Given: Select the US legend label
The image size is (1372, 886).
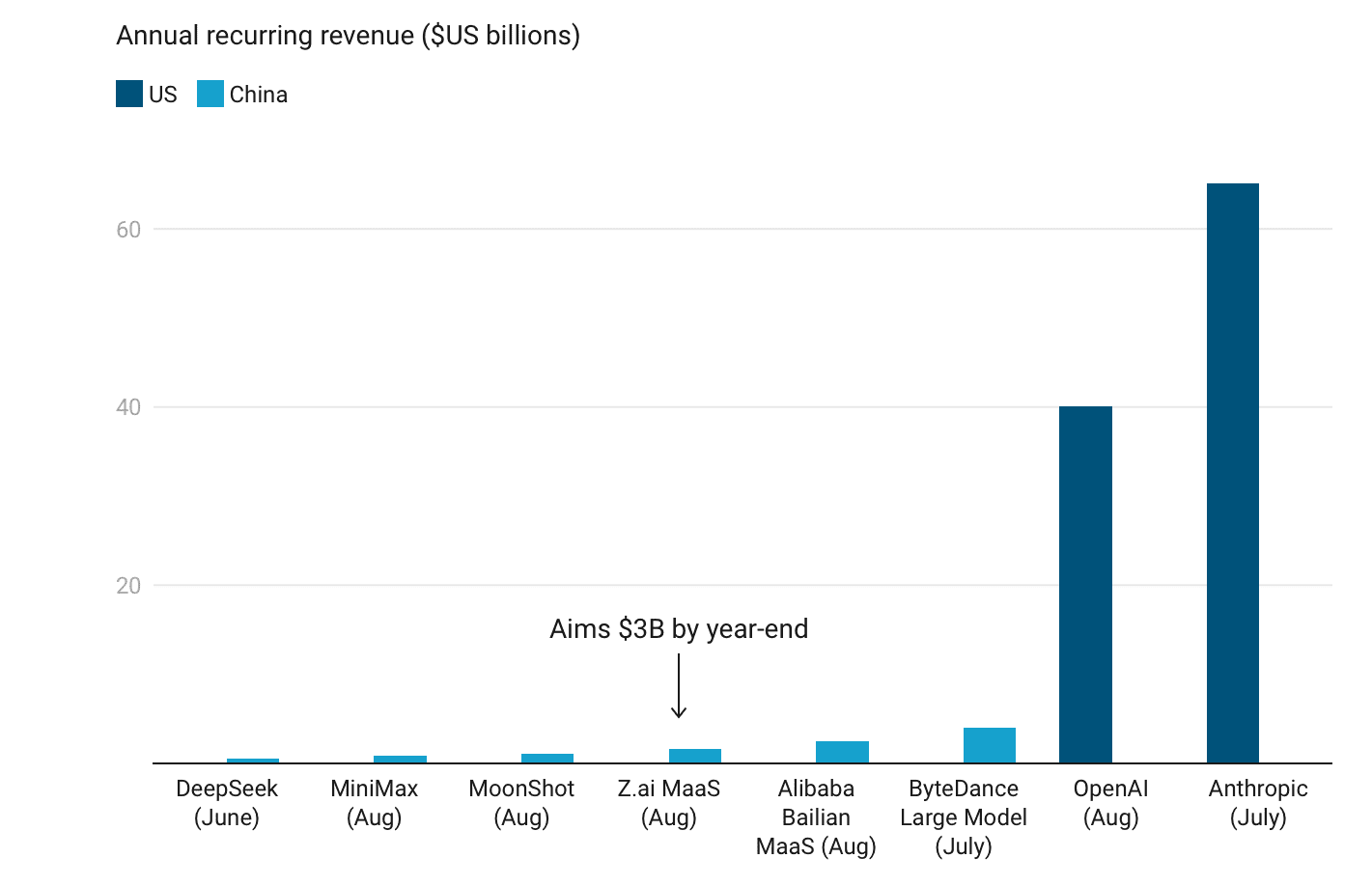Looking at the screenshot, I should pyautogui.click(x=163, y=95).
